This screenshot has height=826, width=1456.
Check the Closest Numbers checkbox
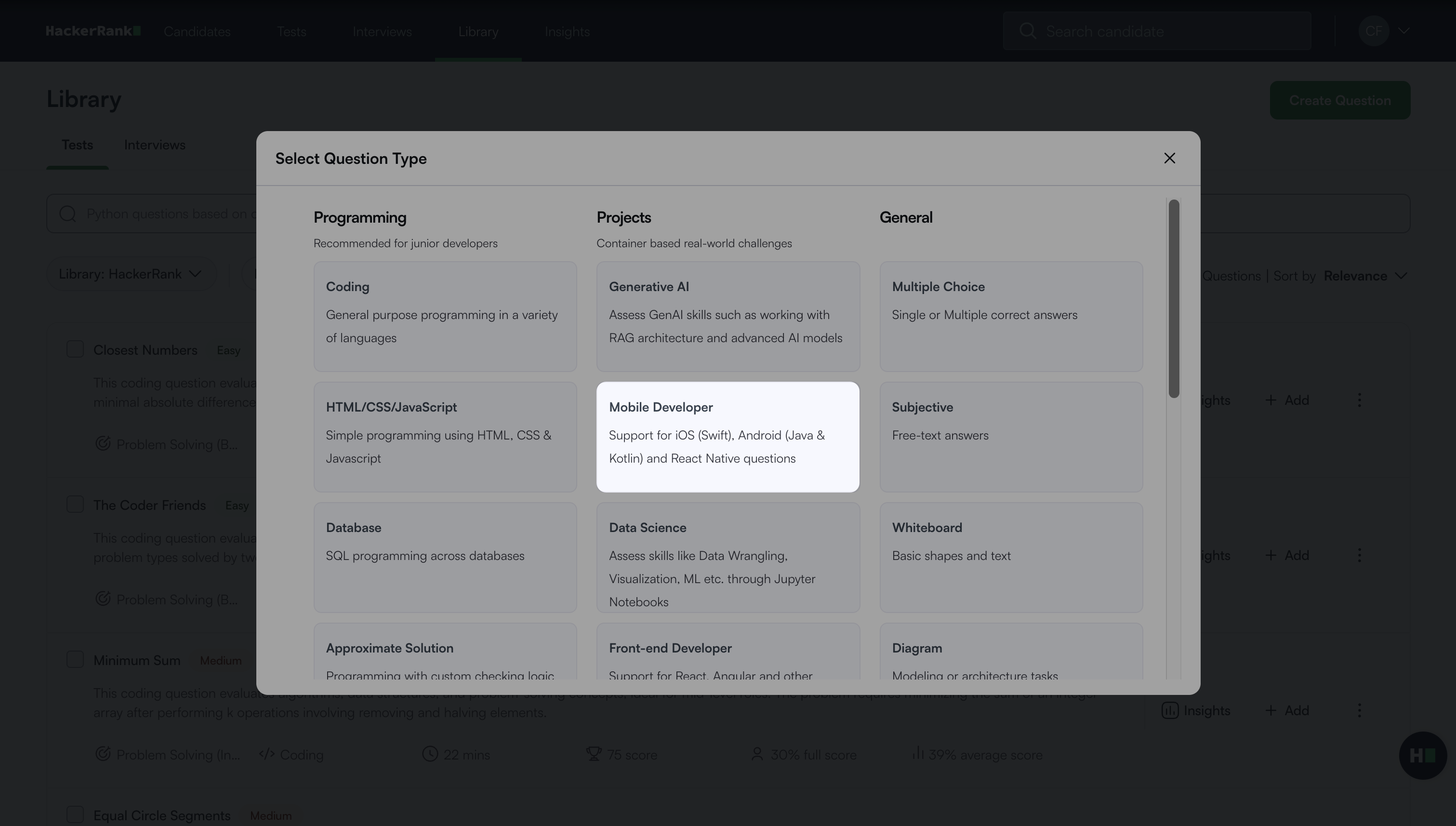pos(75,349)
